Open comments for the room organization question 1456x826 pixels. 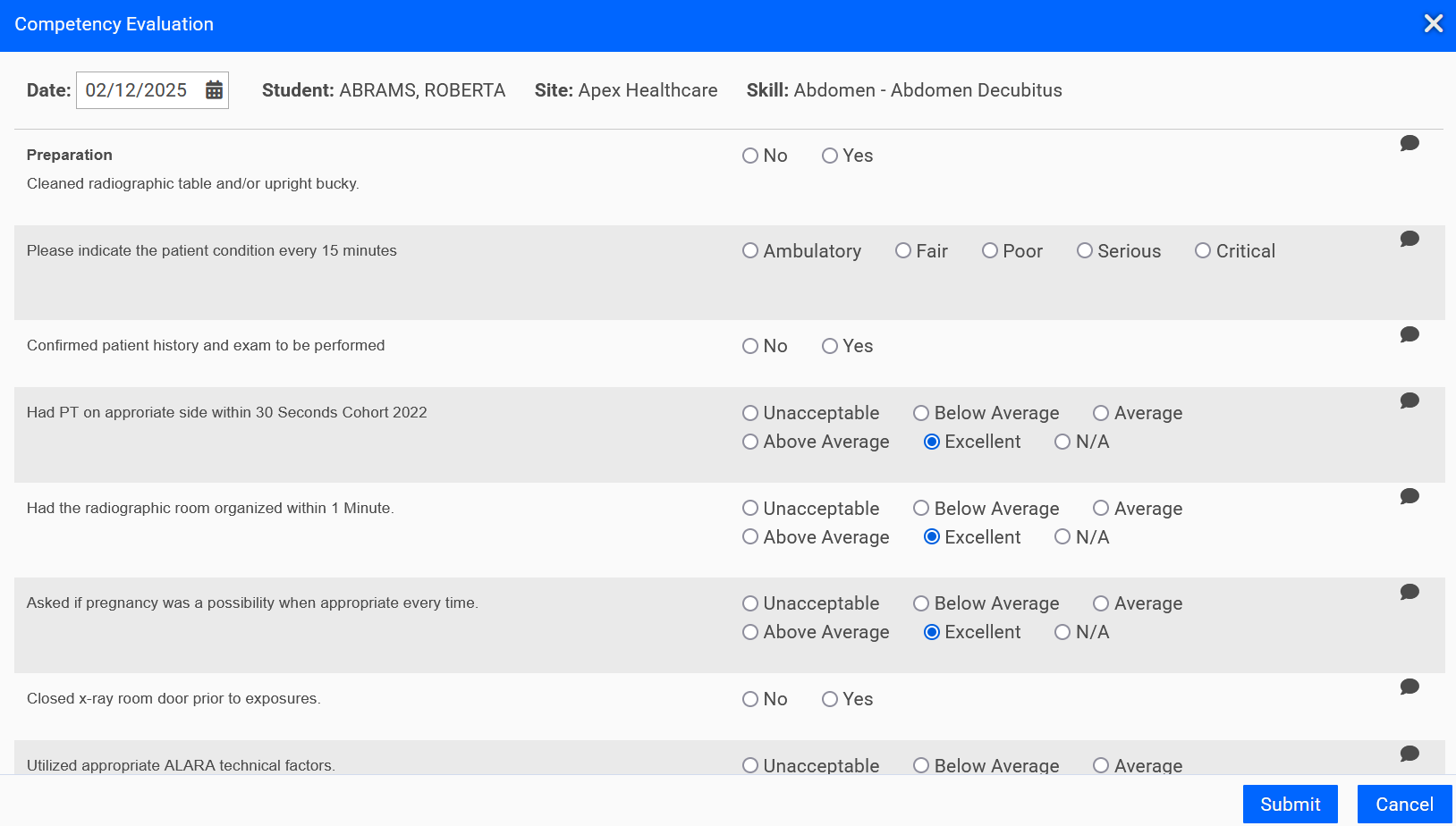click(1409, 496)
